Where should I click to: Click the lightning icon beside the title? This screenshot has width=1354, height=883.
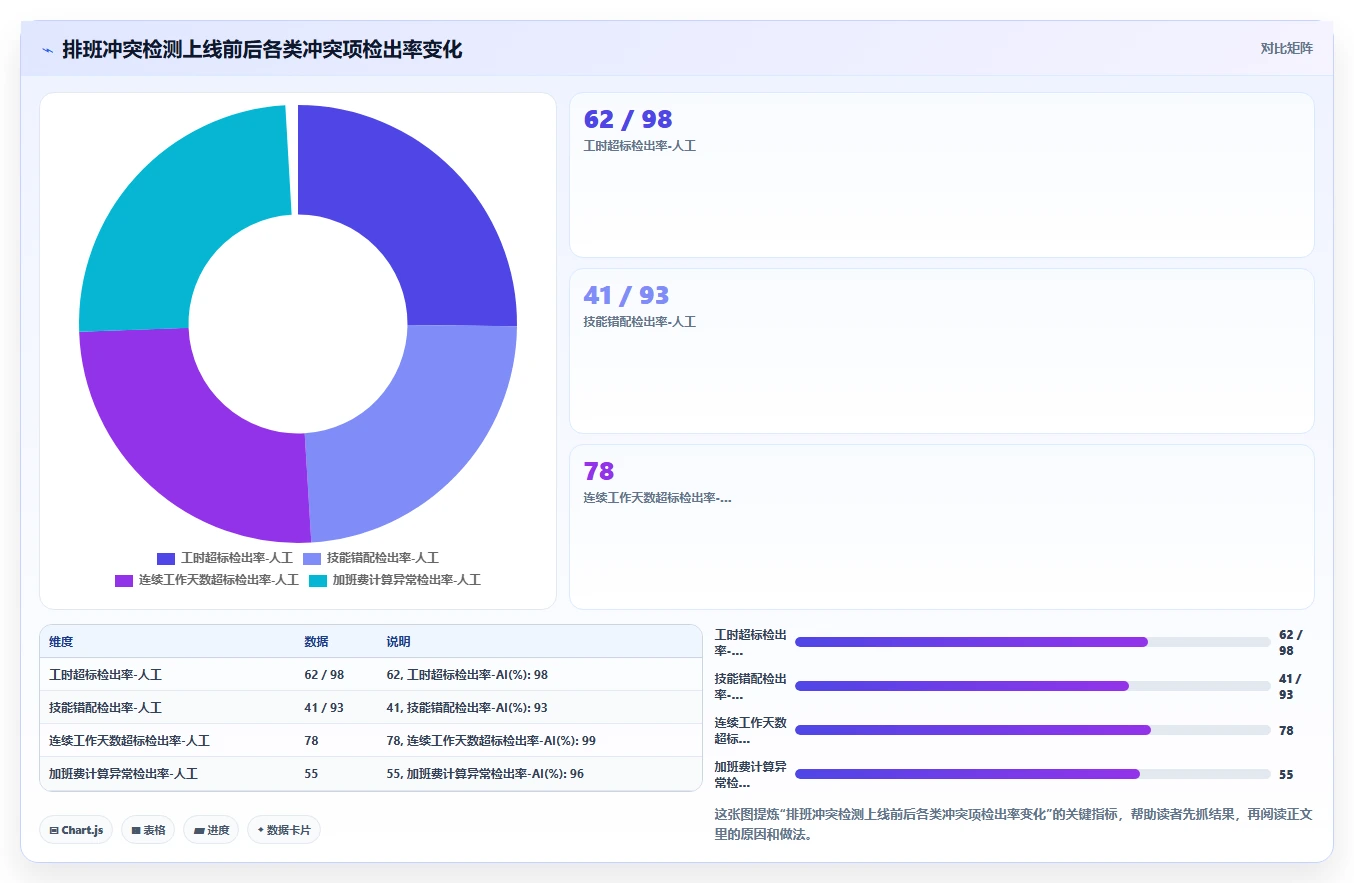48,50
